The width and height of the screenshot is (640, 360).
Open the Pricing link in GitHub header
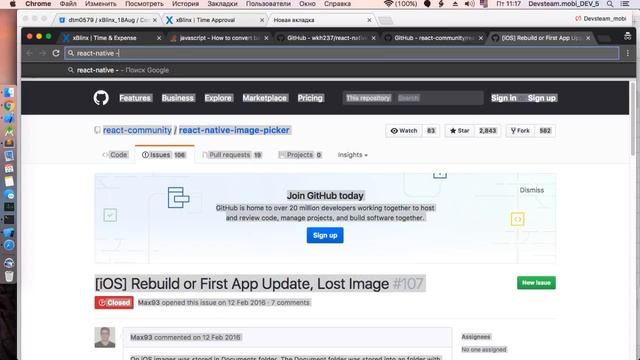pos(310,98)
